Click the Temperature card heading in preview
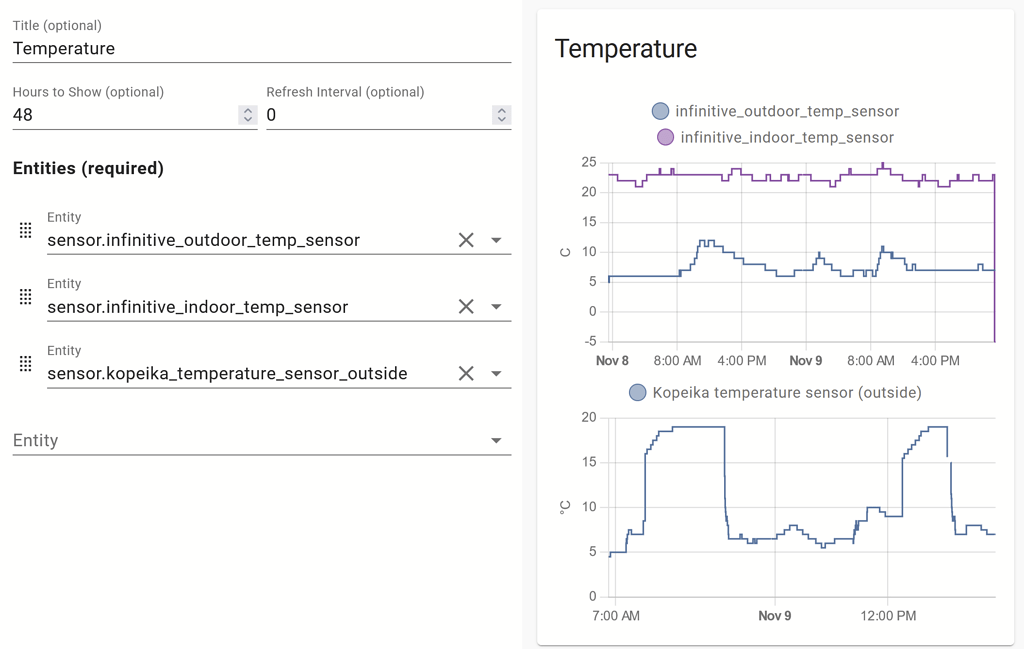1024x649 pixels. click(x=626, y=48)
